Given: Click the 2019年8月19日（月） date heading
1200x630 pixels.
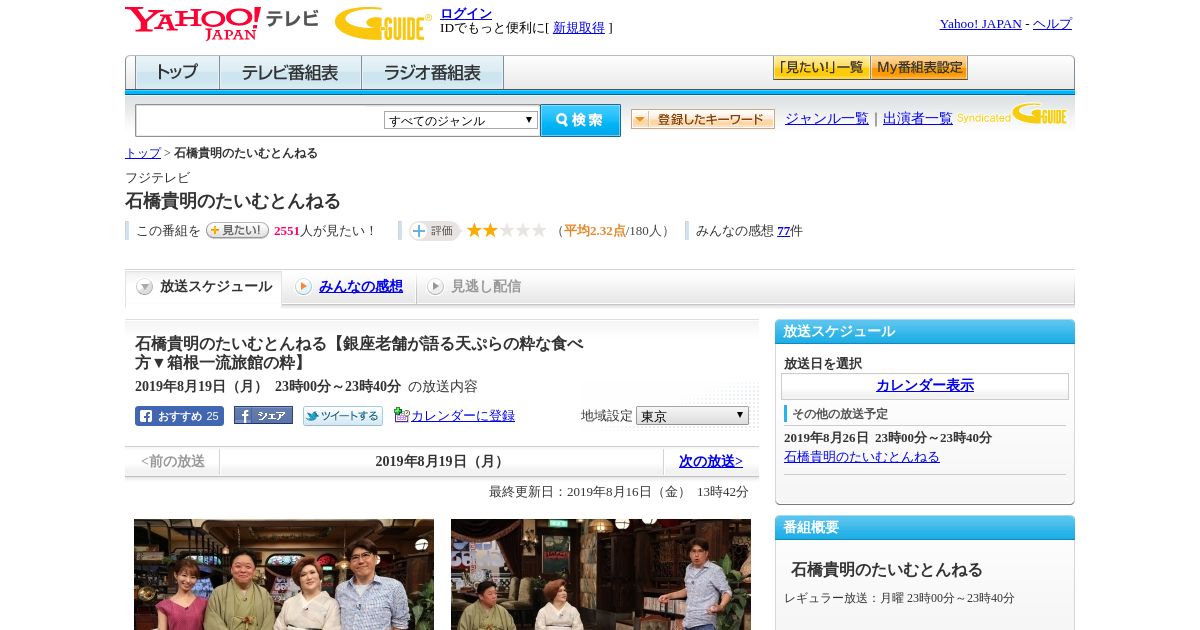Looking at the screenshot, I should coord(441,461).
